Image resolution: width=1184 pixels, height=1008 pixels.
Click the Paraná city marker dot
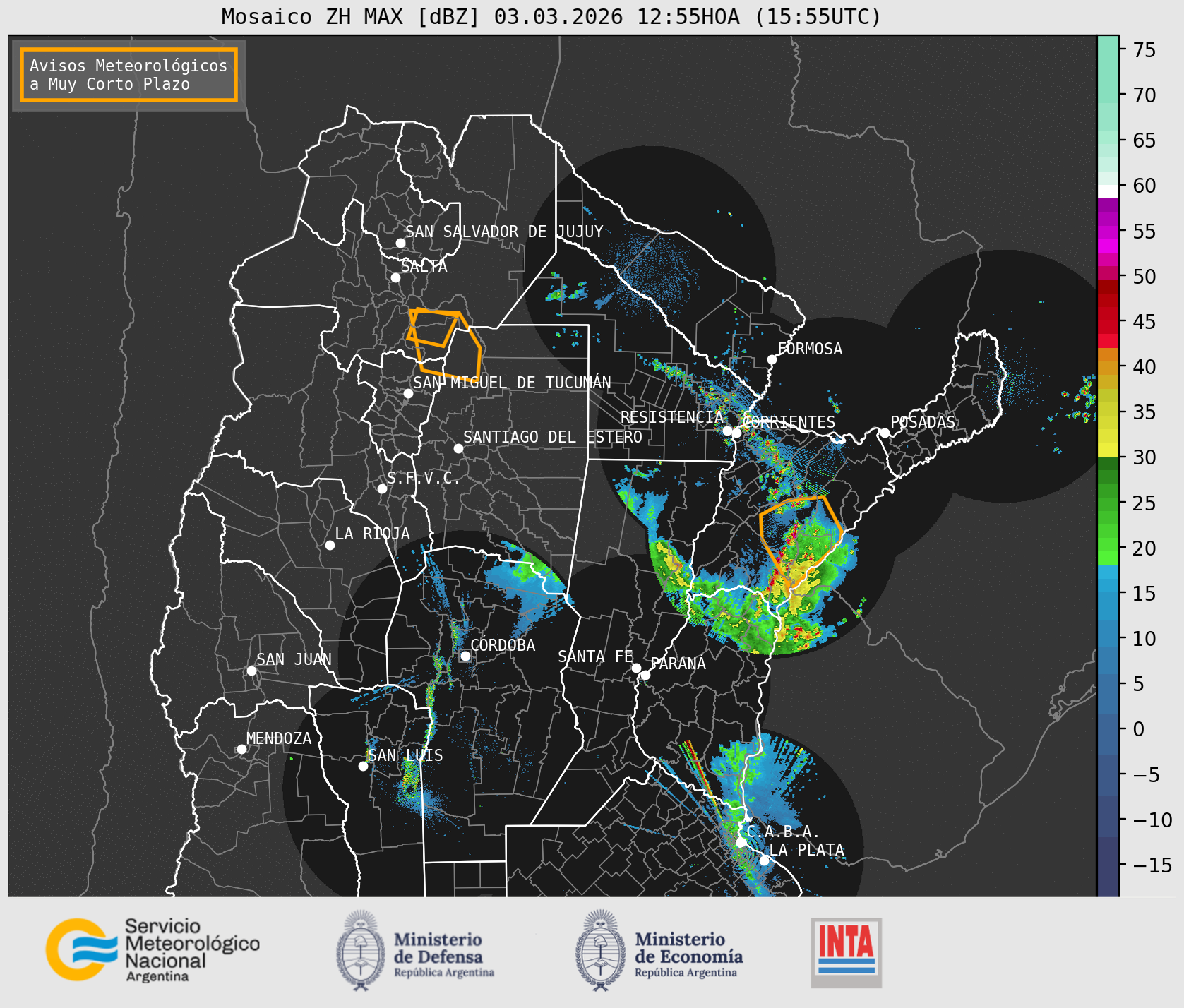click(645, 675)
